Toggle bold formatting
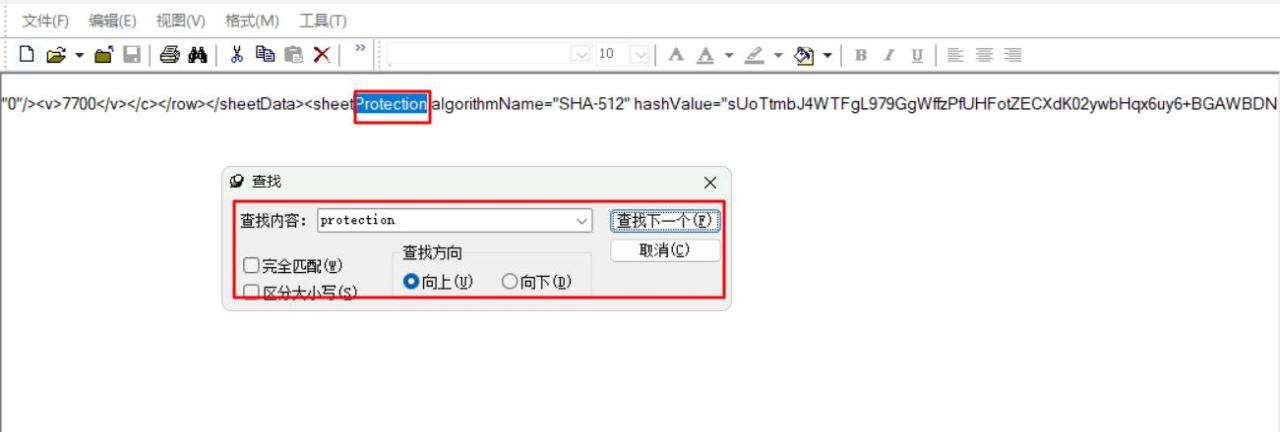Image resolution: width=1280 pixels, height=432 pixels. [860, 55]
